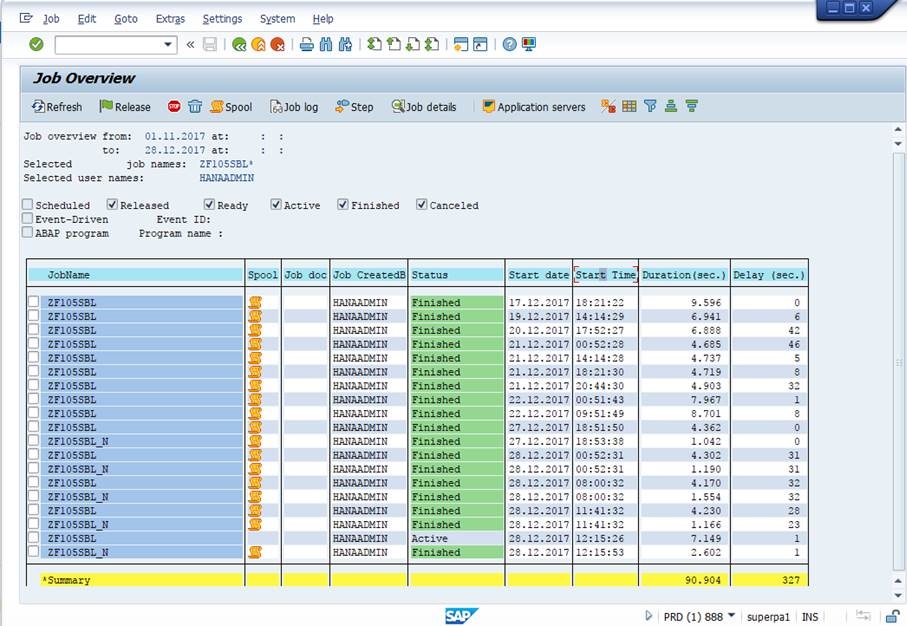Screen dimensions: 907x626
Task: Open spool icon for job started 14:14:29
Action: [x=255, y=316]
